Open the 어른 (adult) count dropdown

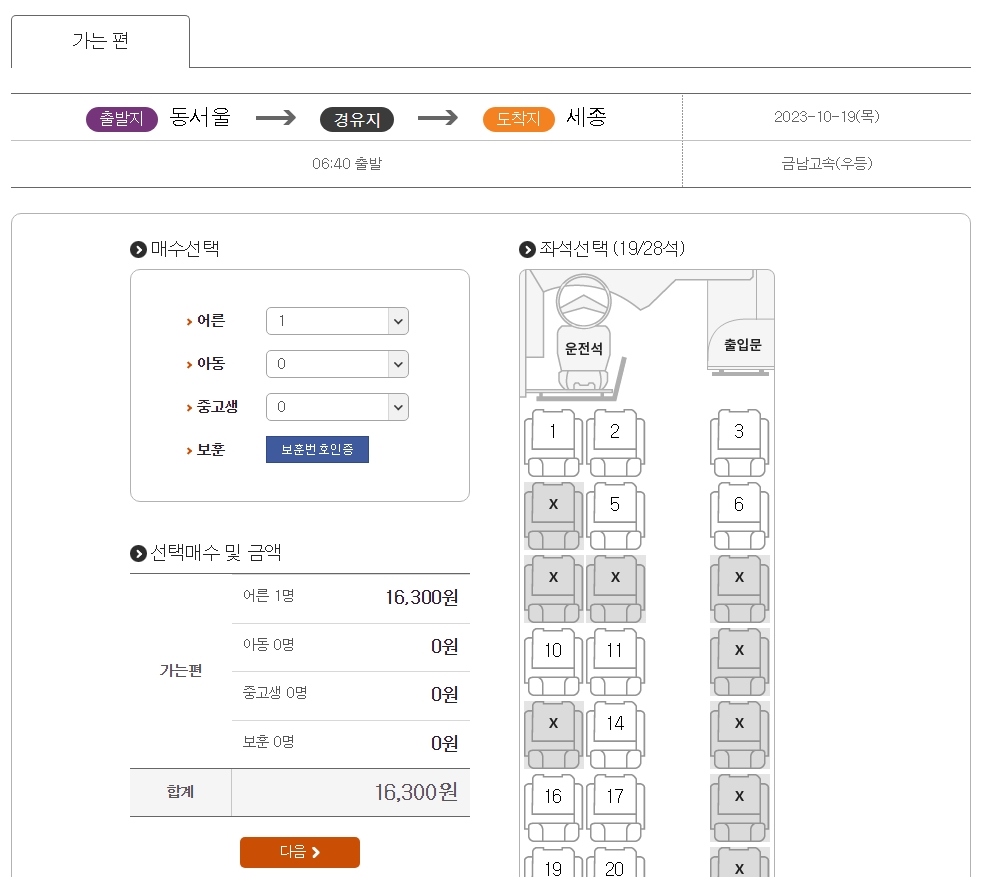[337, 321]
